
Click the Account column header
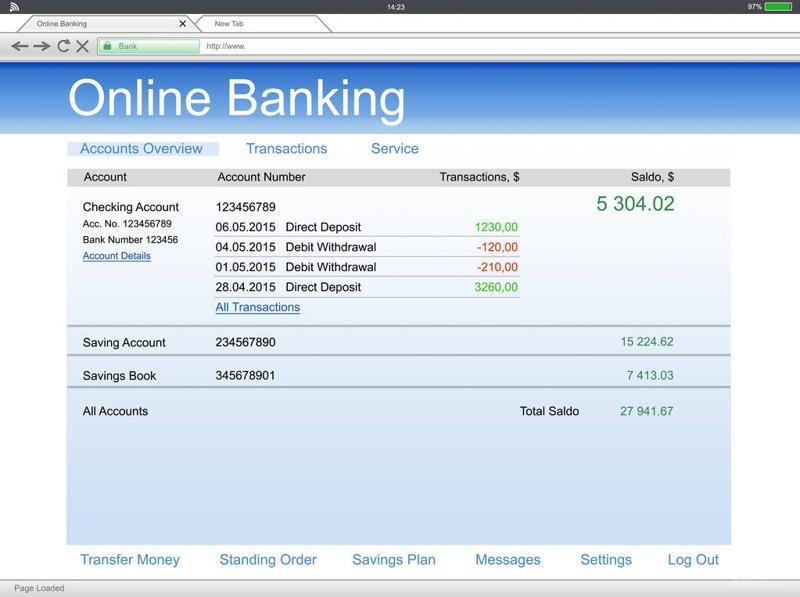105,177
